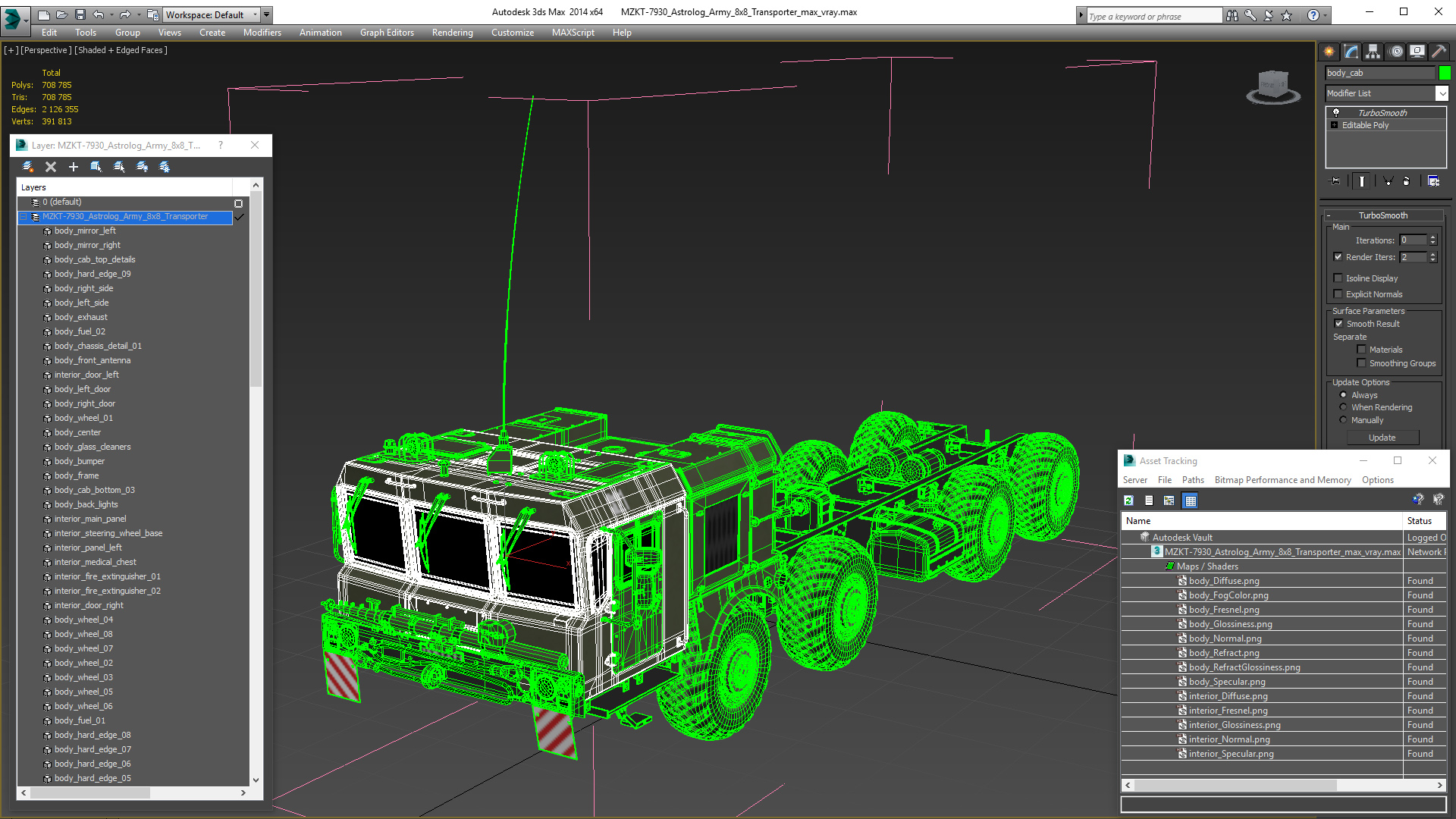Open the quick access toolbar customize arrow
The image size is (1456, 819).
point(267,14)
